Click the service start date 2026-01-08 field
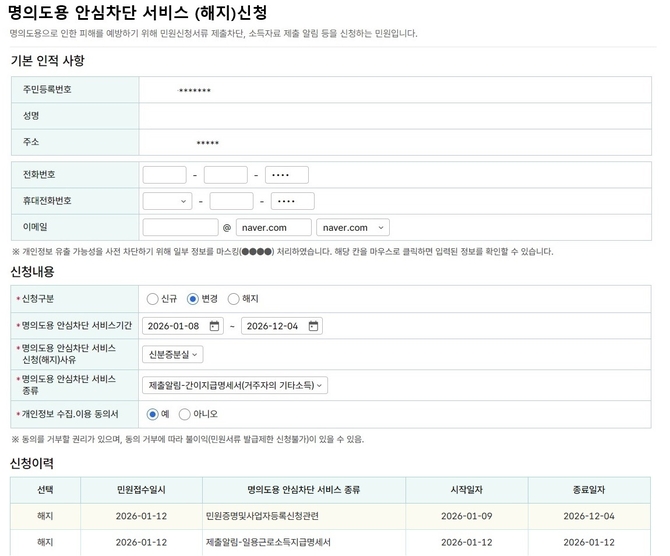The width and height of the screenshot is (670, 556). pyautogui.click(x=176, y=326)
